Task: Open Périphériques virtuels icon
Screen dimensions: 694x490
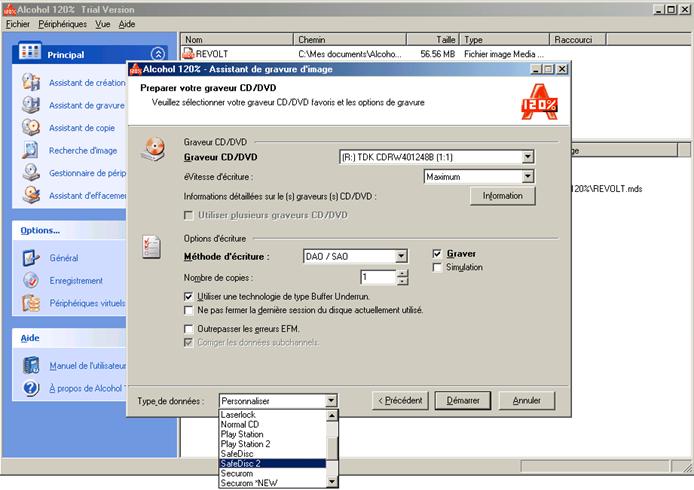Action: coord(31,303)
